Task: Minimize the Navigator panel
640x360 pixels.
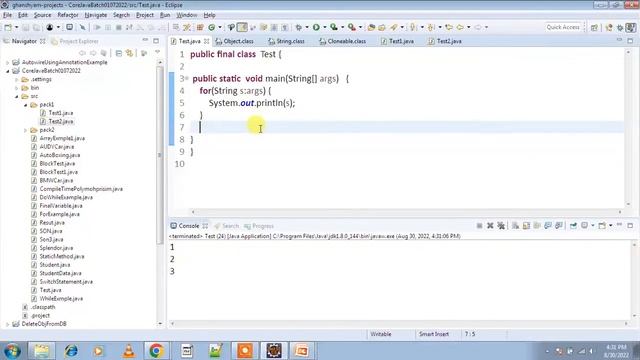Action: coord(145,40)
